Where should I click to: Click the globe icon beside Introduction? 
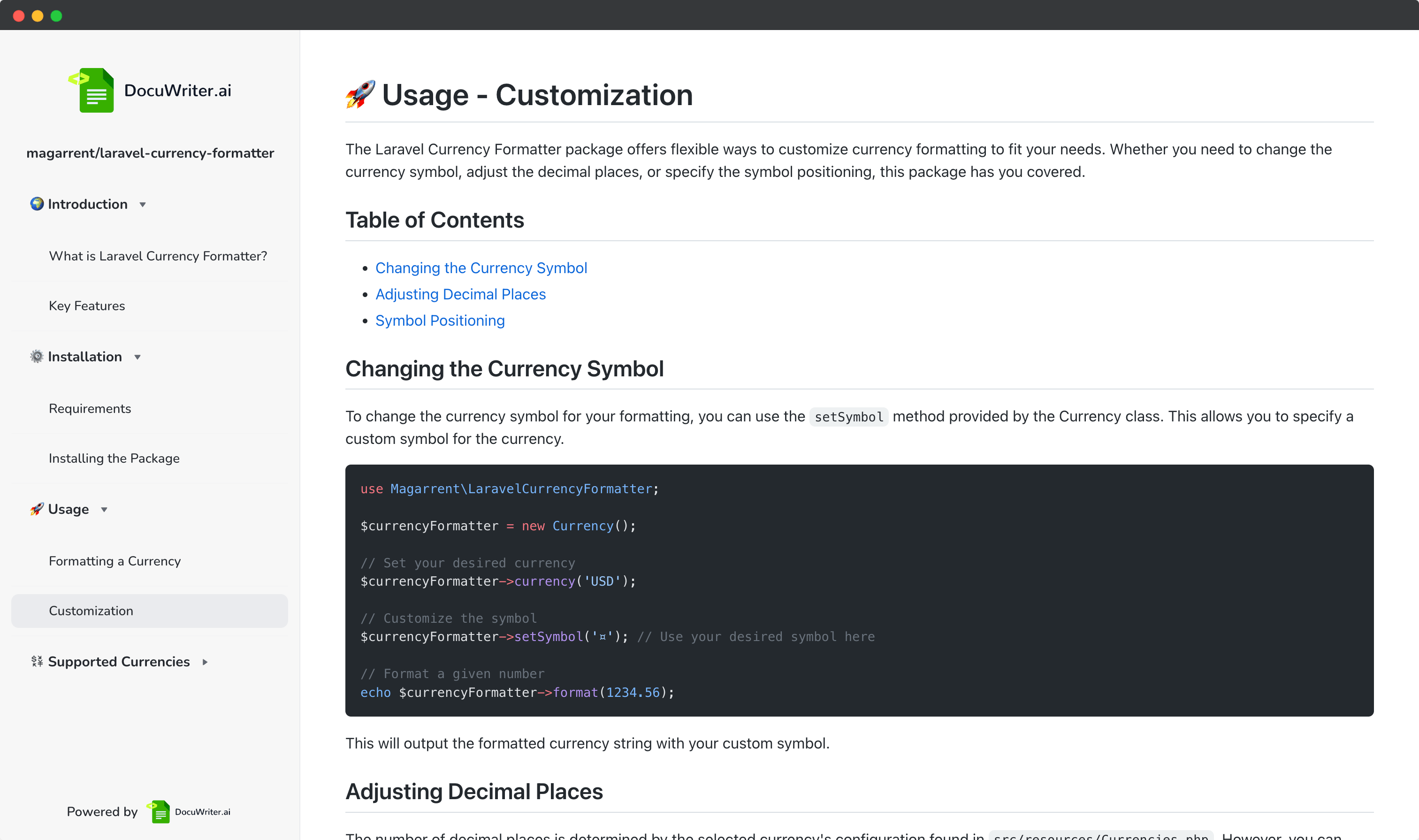(37, 204)
